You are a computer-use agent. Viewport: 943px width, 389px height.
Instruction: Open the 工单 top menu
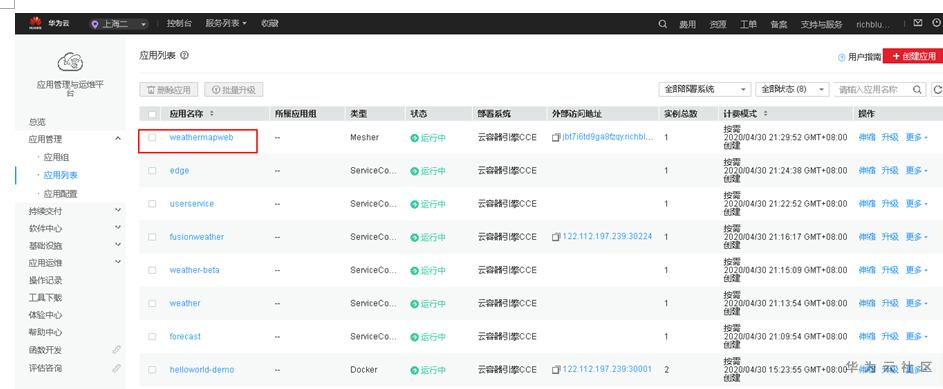(748, 25)
